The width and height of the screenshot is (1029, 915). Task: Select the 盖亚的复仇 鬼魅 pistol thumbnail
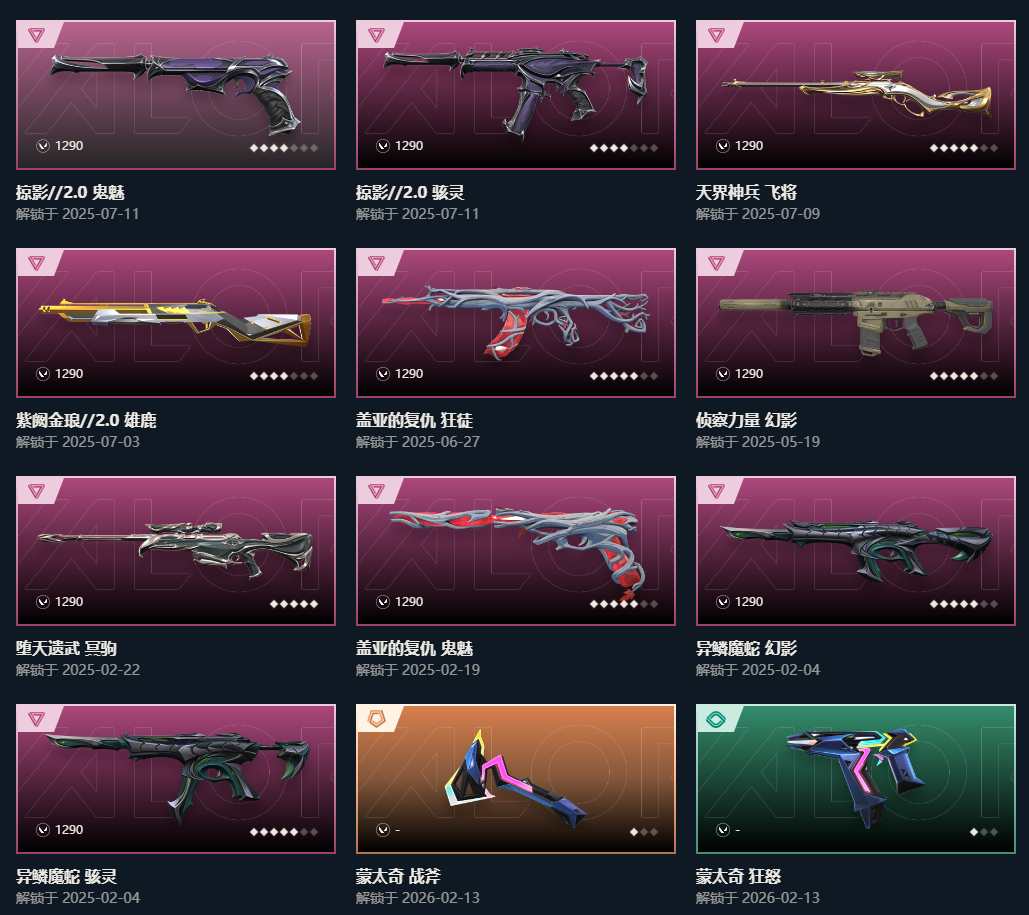click(x=516, y=551)
